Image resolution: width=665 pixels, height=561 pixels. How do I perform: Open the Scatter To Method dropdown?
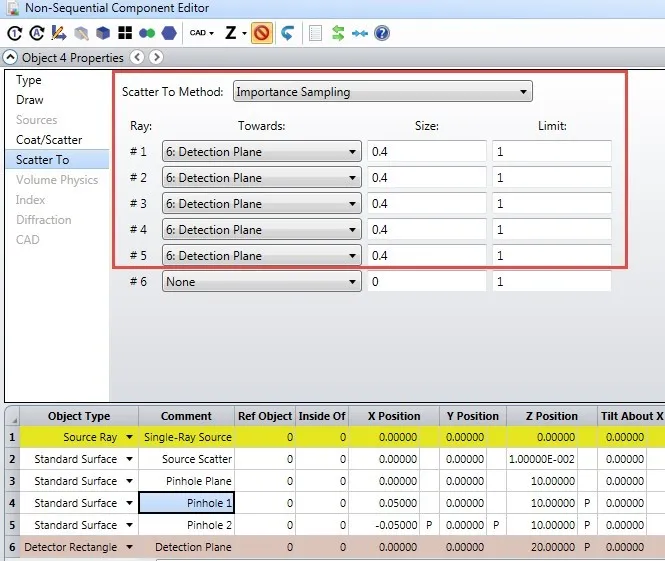[x=382, y=92]
